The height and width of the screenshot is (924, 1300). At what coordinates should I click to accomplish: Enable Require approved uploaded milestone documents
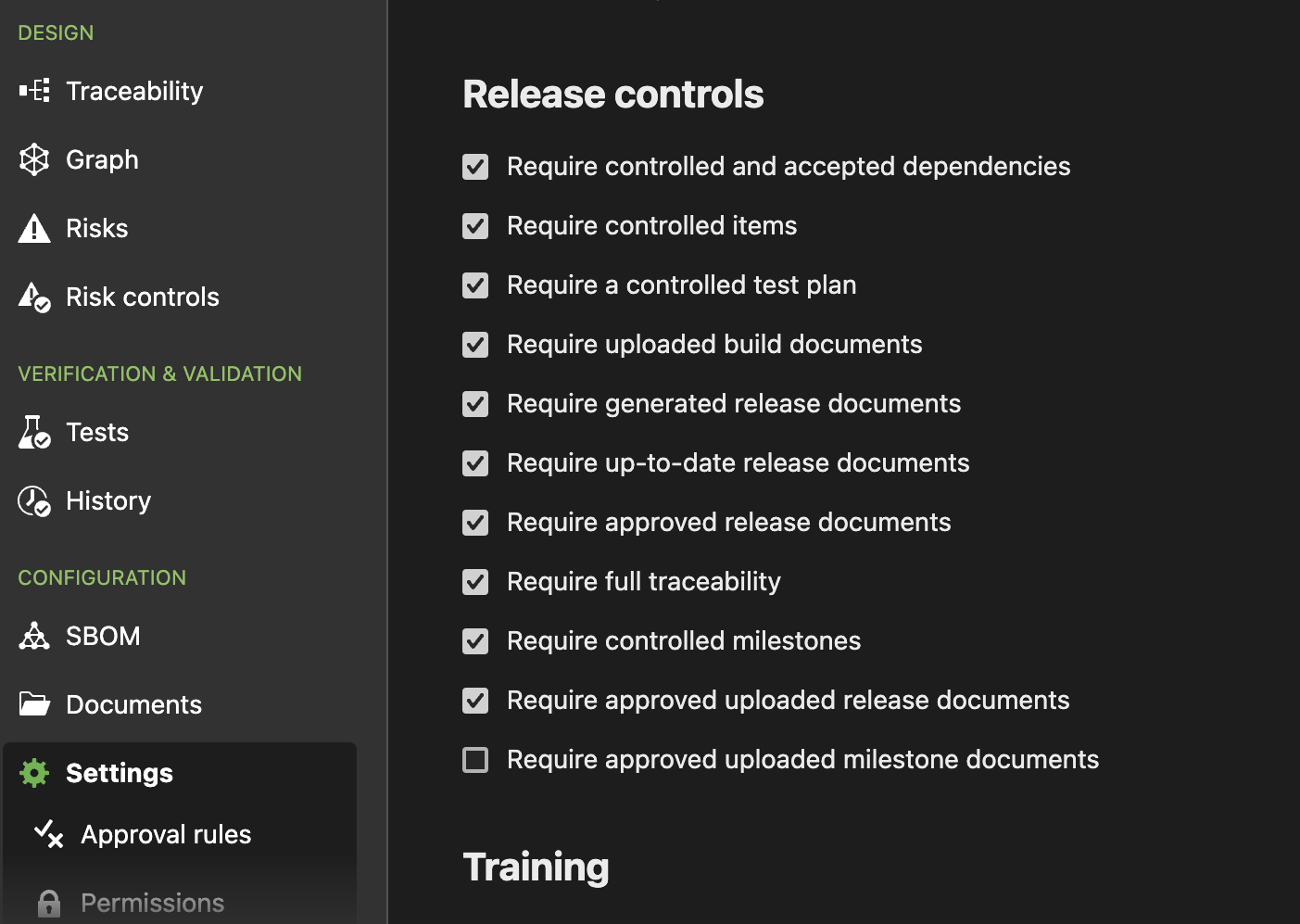pos(475,760)
